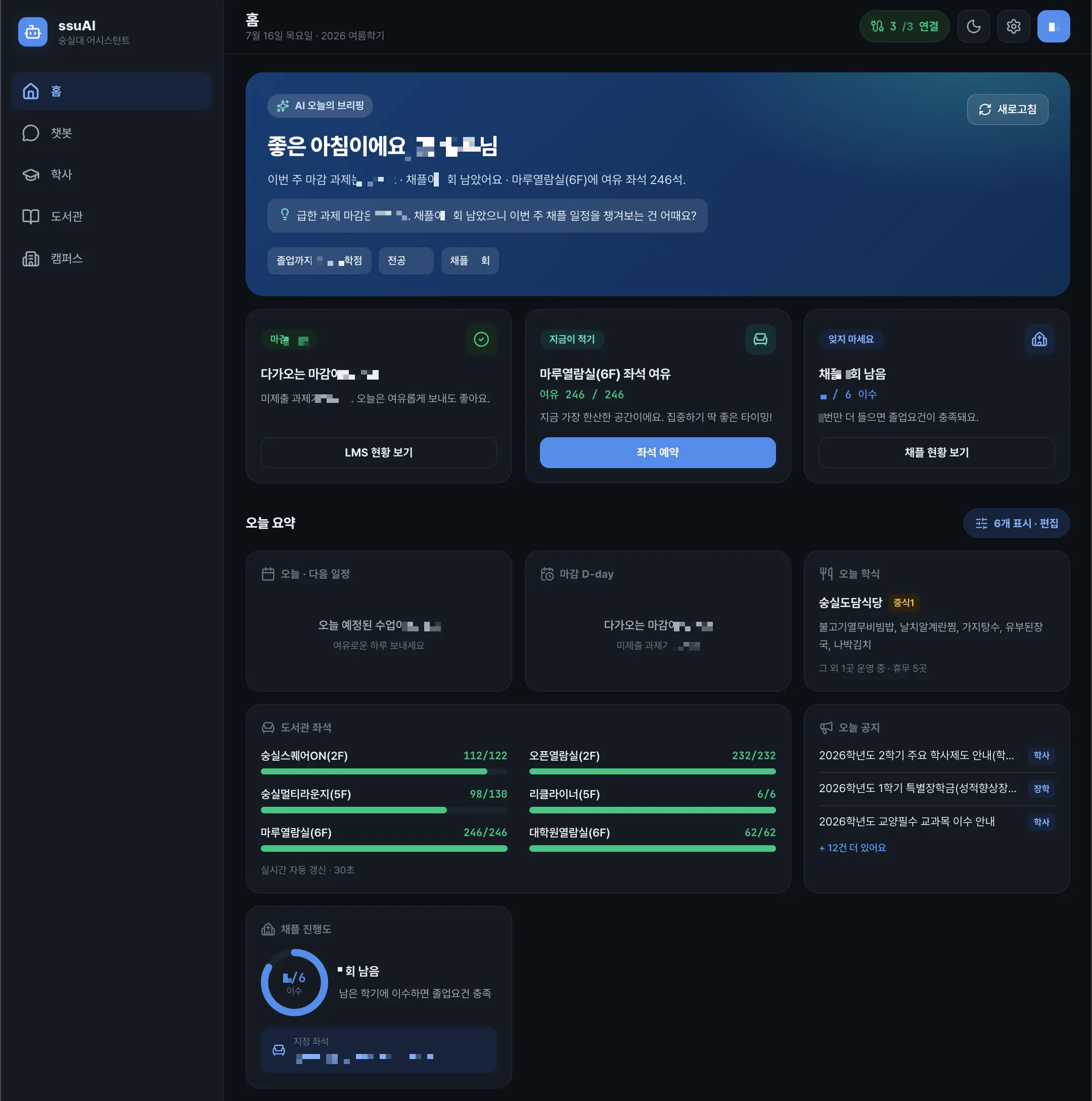This screenshot has width=1092, height=1101.
Task: Open settings with the gear icon
Action: coord(1013,26)
